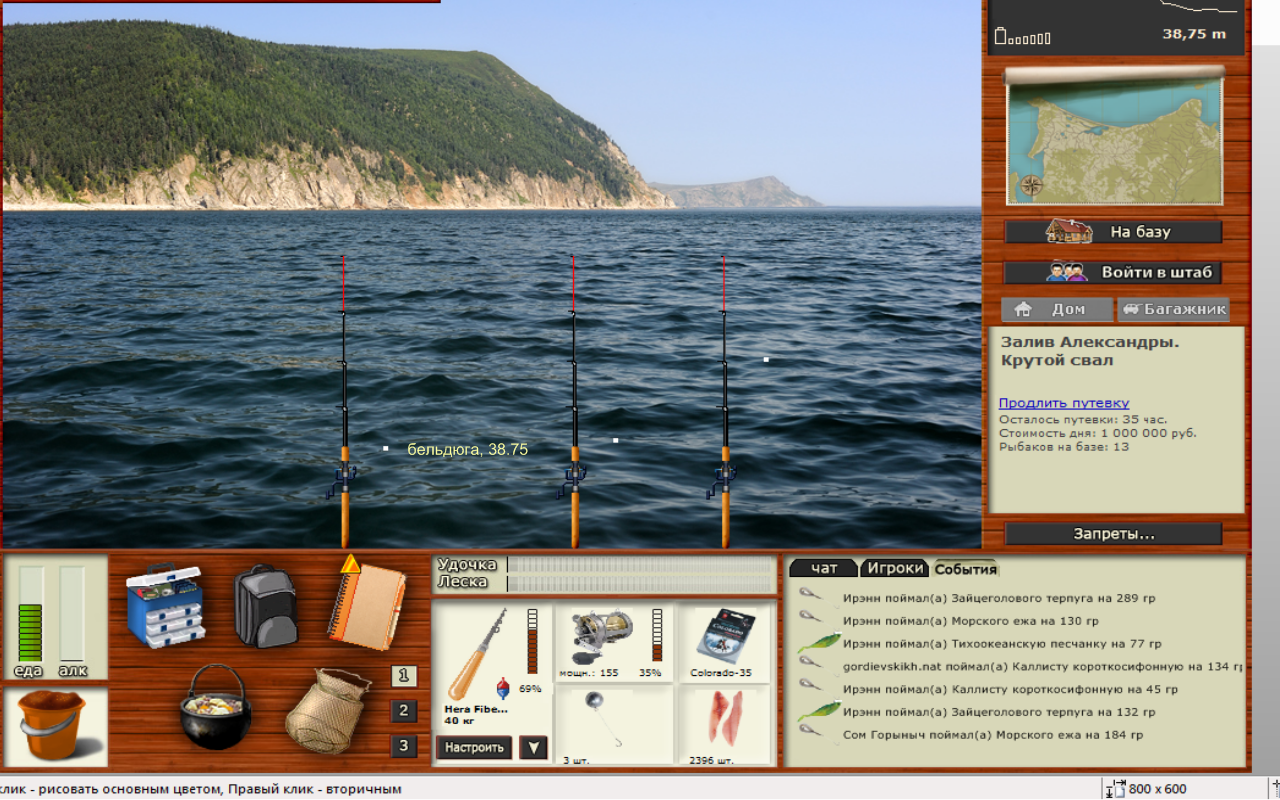The height and width of the screenshot is (800, 1280).
Task: Open the blue tackle box
Action: (x=165, y=606)
